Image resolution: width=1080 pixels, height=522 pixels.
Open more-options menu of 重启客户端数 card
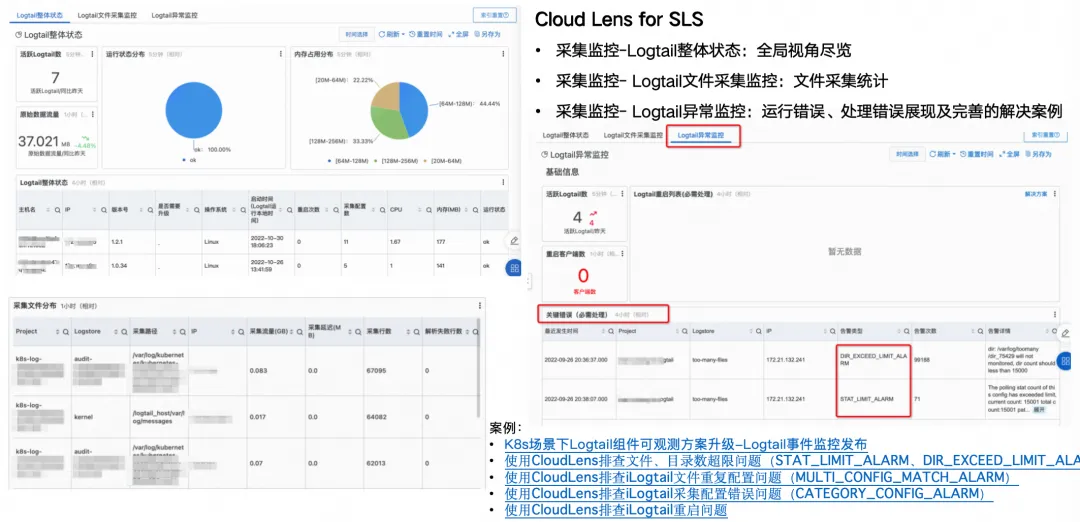(x=623, y=254)
